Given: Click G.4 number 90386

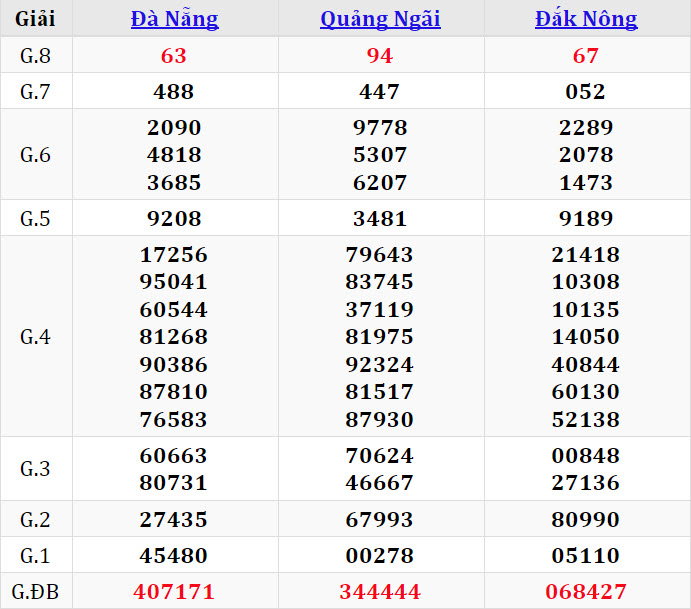Looking at the screenshot, I should click(174, 365).
